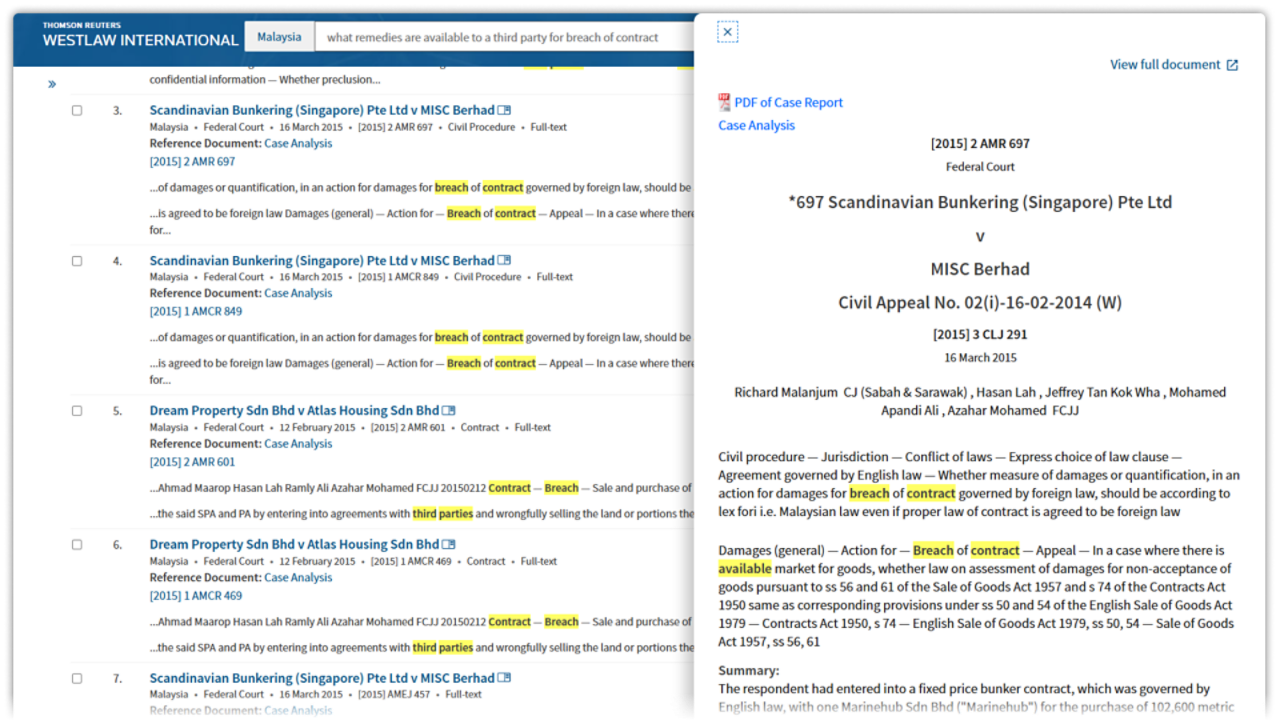Open preview icon for result 7 Scandinavian Bunkering
This screenshot has width=1280, height=720.
click(x=504, y=678)
